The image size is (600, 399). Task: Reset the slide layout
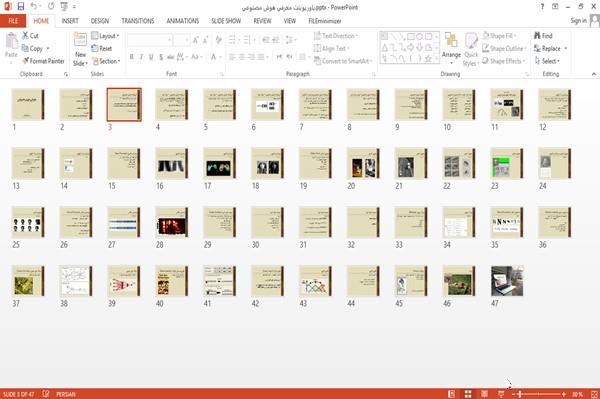[102, 49]
